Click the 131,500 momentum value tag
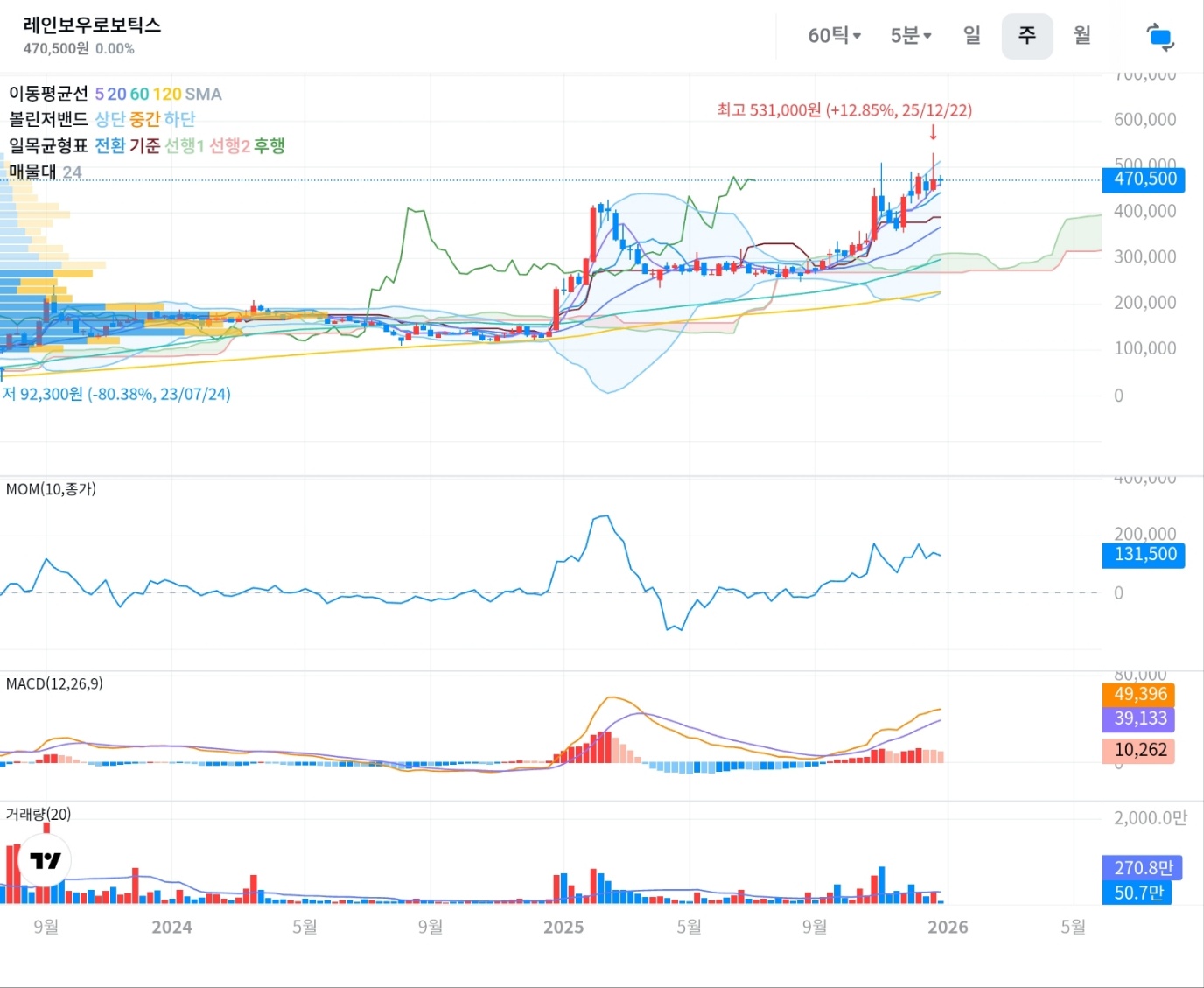Image resolution: width=1204 pixels, height=988 pixels. pyautogui.click(x=1144, y=554)
